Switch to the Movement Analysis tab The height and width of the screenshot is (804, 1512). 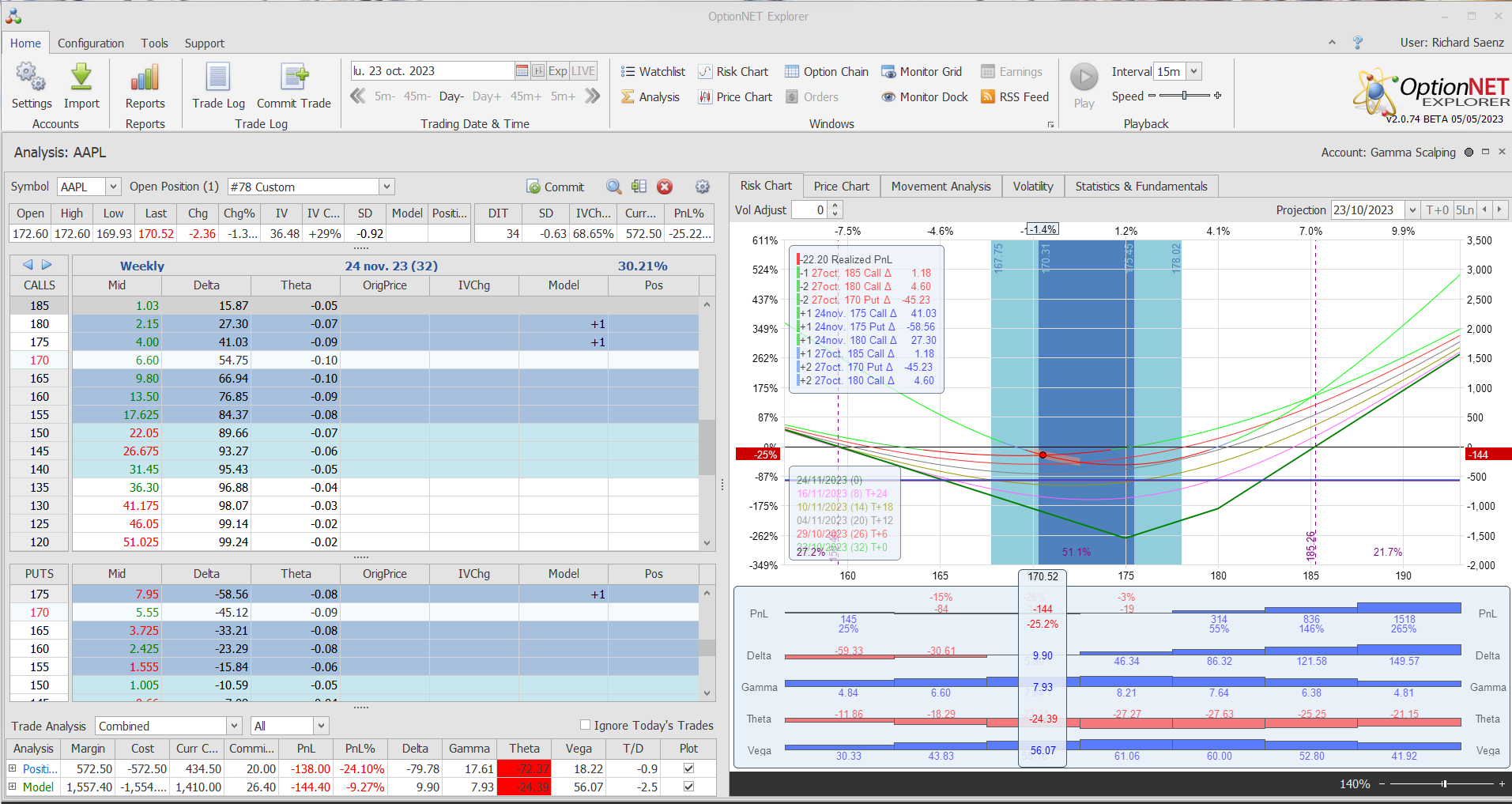(x=941, y=186)
